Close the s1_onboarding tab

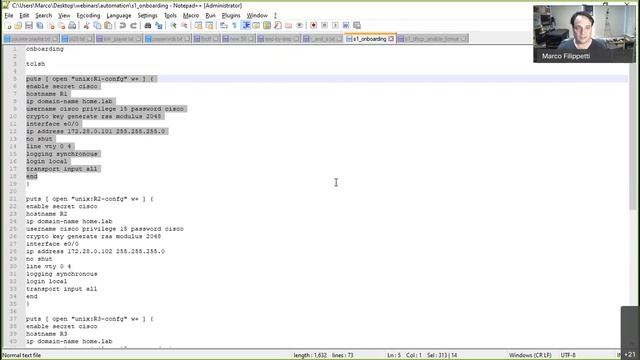(391, 39)
